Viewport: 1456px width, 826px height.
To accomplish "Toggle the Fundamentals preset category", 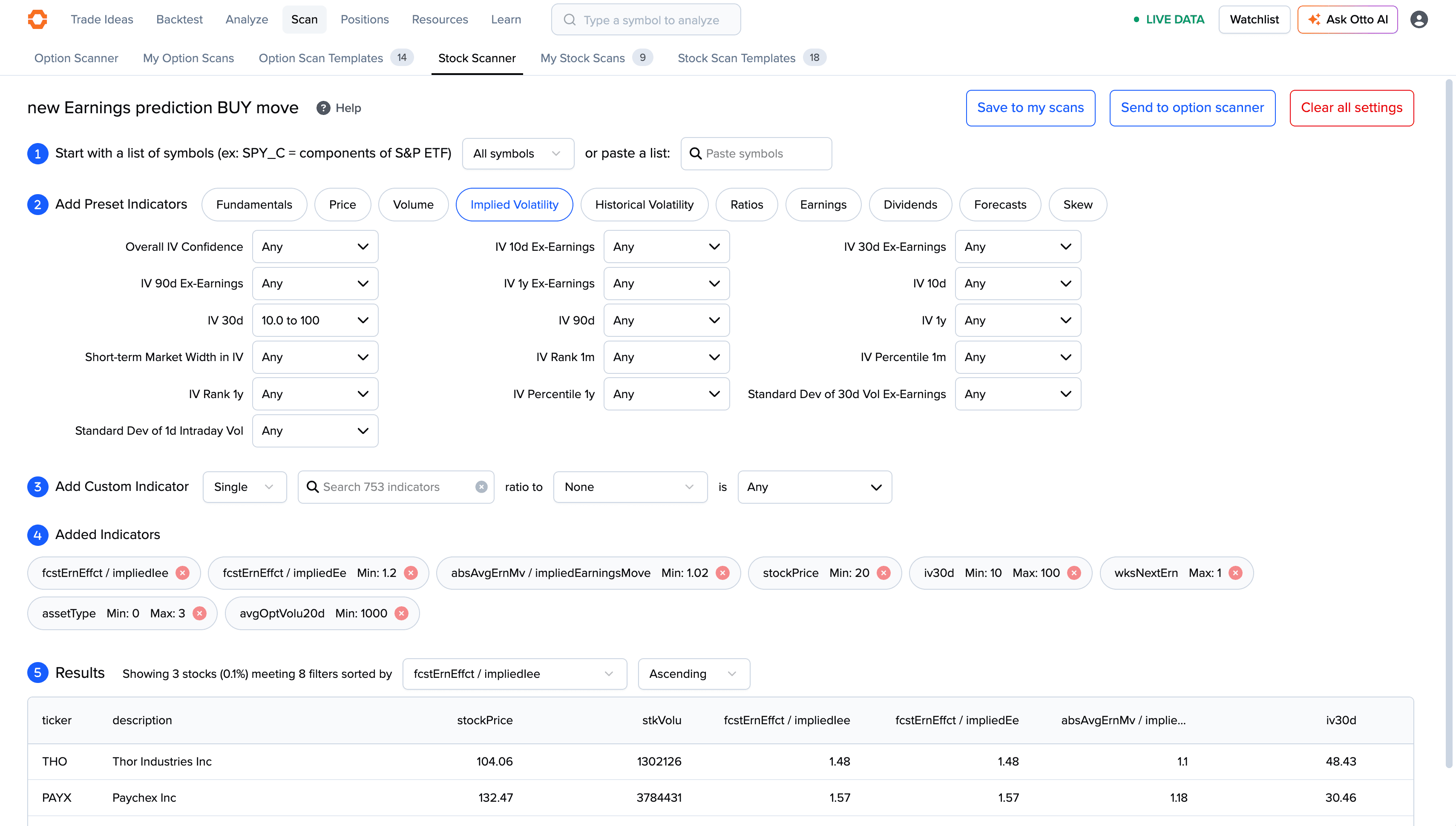I will pyautogui.click(x=253, y=205).
